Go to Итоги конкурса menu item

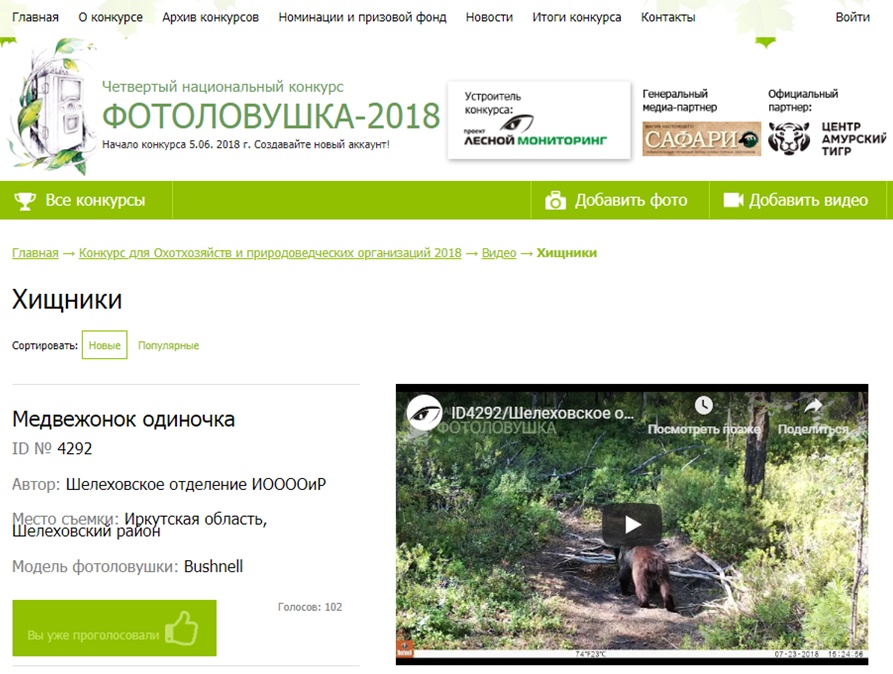(x=576, y=18)
